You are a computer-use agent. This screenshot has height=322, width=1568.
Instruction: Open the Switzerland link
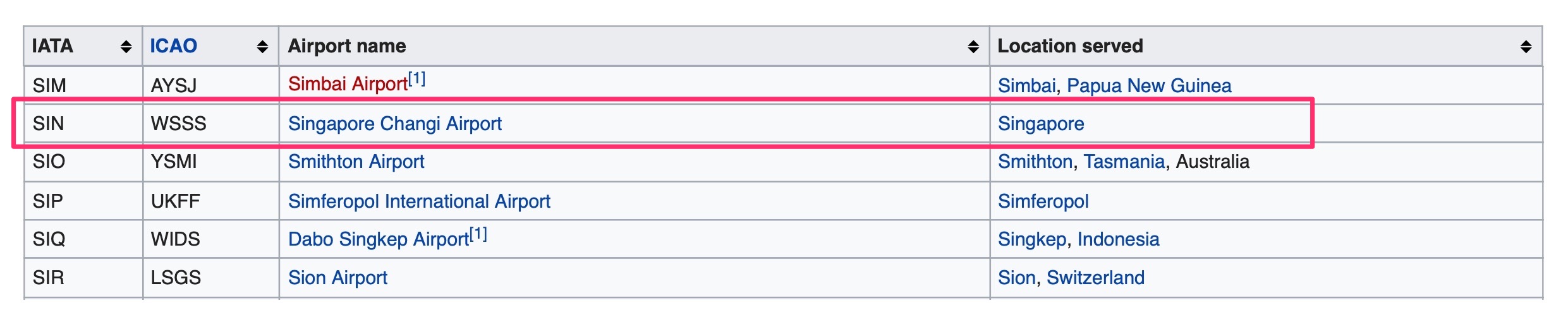coord(1095,278)
